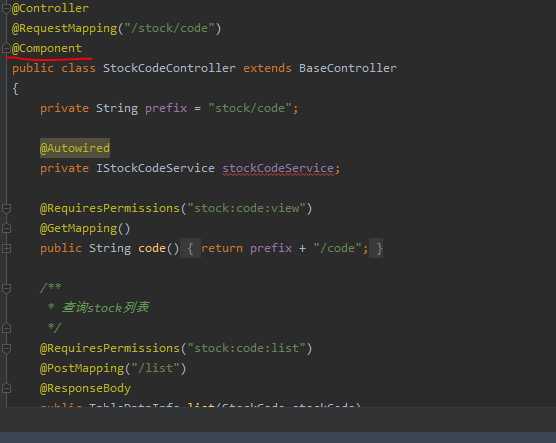This screenshot has height=443, width=556.
Task: Click the private keyword before String prefix
Action: point(64,108)
